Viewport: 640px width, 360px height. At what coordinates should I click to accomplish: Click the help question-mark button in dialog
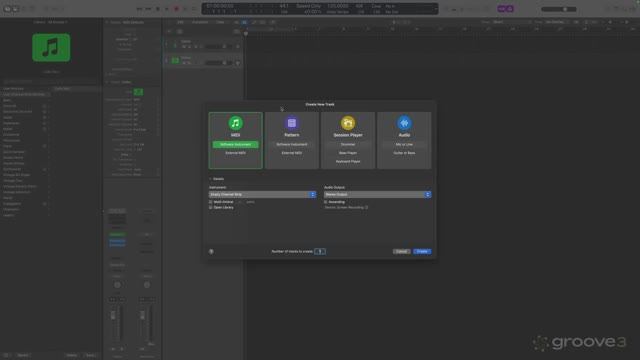[211, 251]
